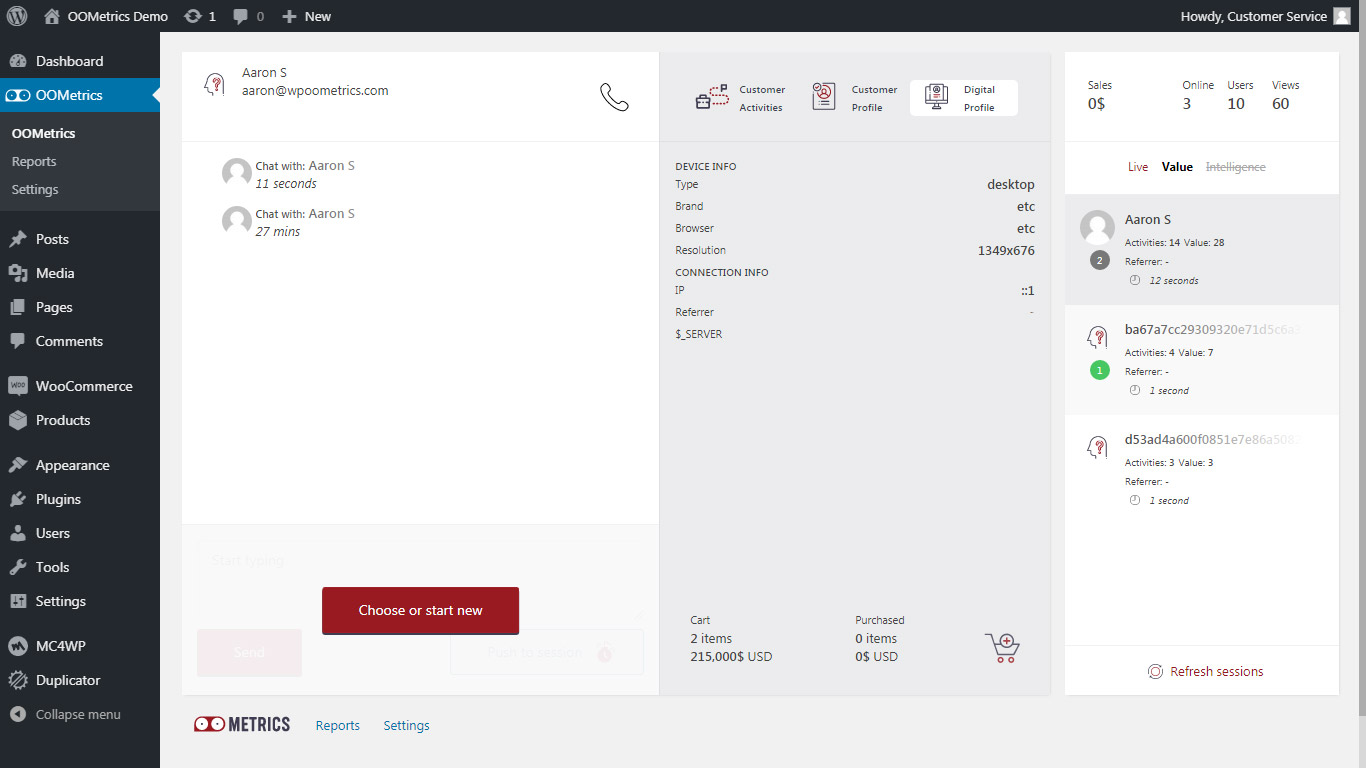Open WooCommerce menu

point(80,386)
